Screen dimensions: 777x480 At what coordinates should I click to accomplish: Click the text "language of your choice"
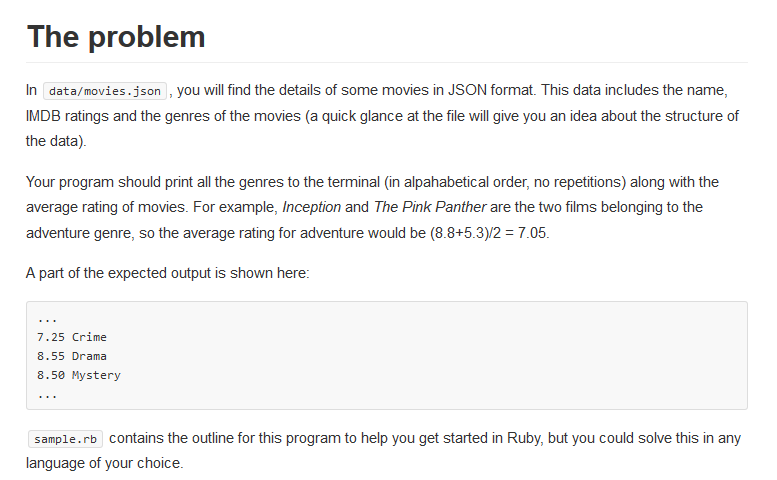pos(104,463)
